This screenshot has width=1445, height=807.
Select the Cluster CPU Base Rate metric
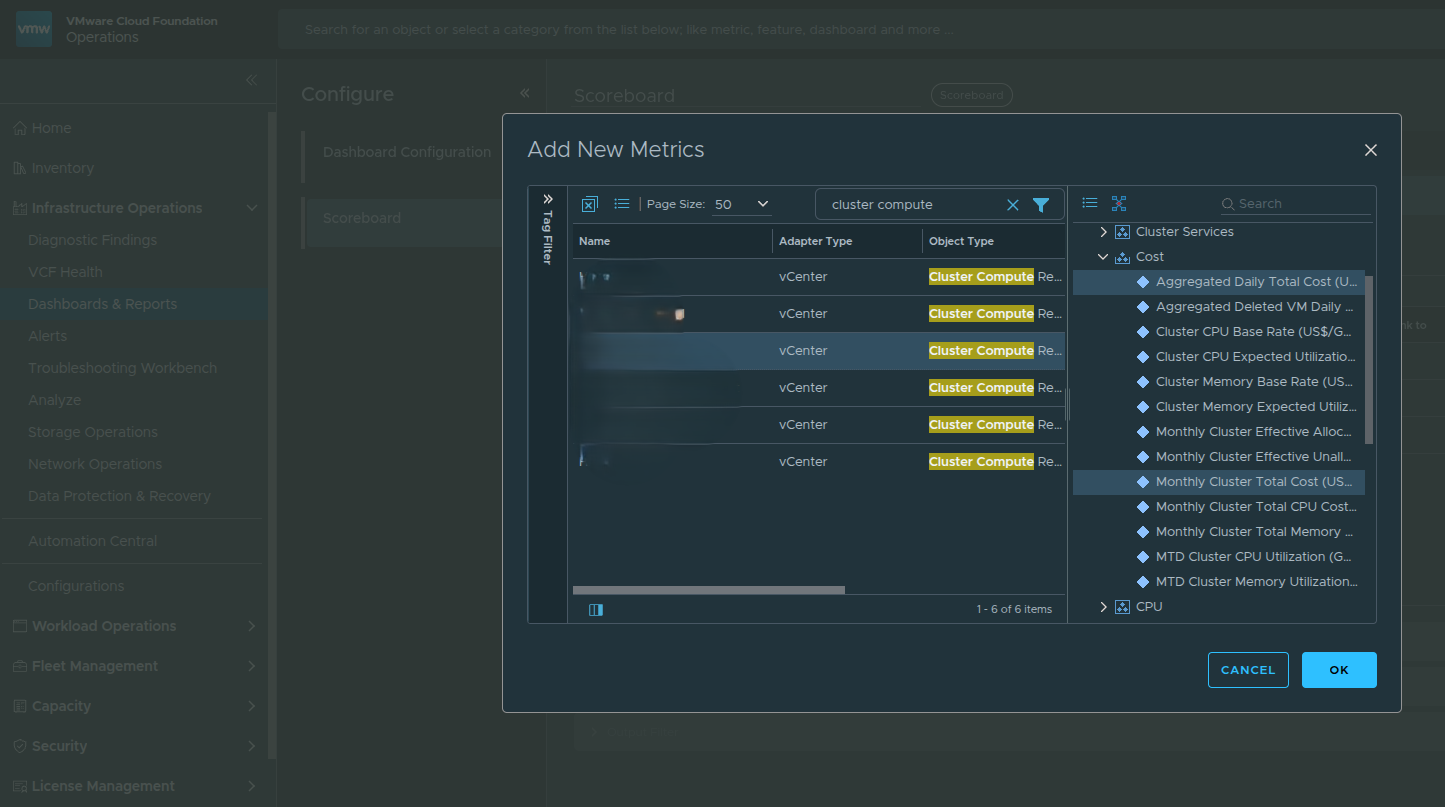click(x=1253, y=331)
